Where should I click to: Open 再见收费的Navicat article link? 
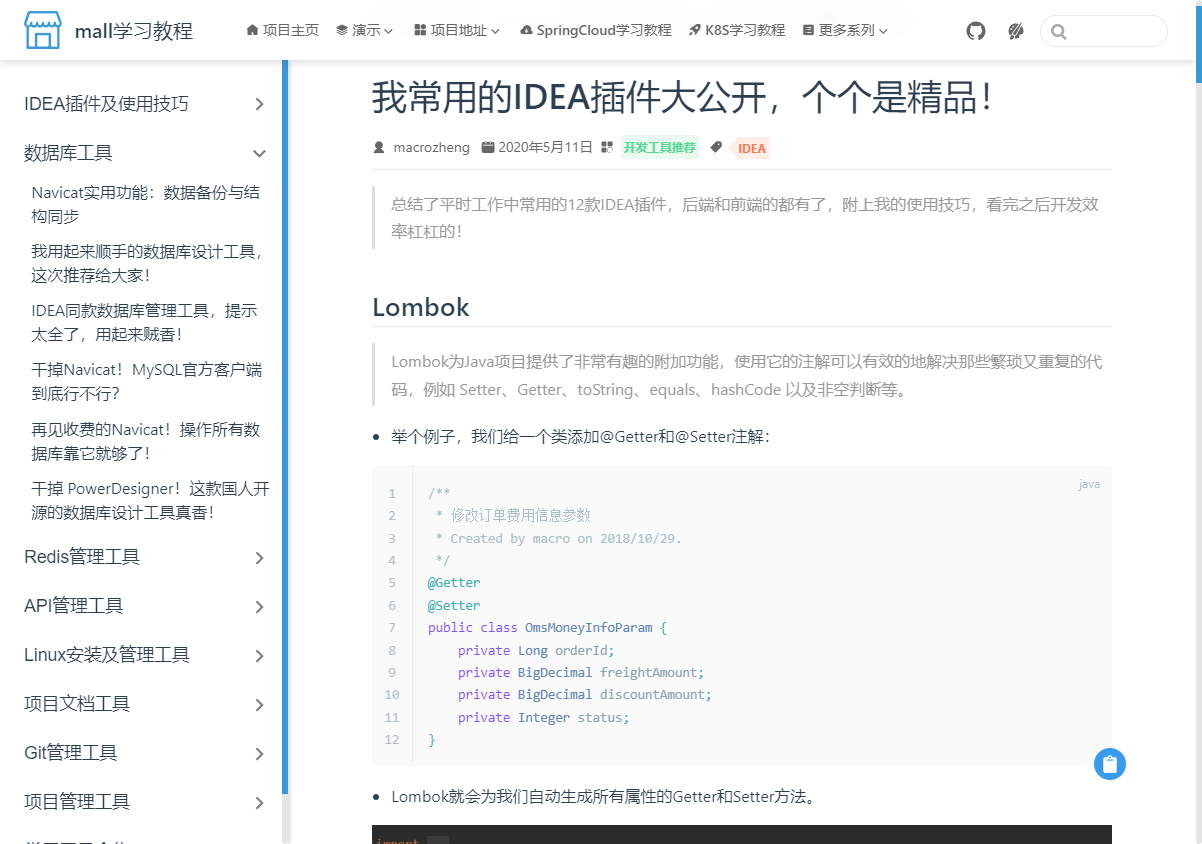(146, 441)
